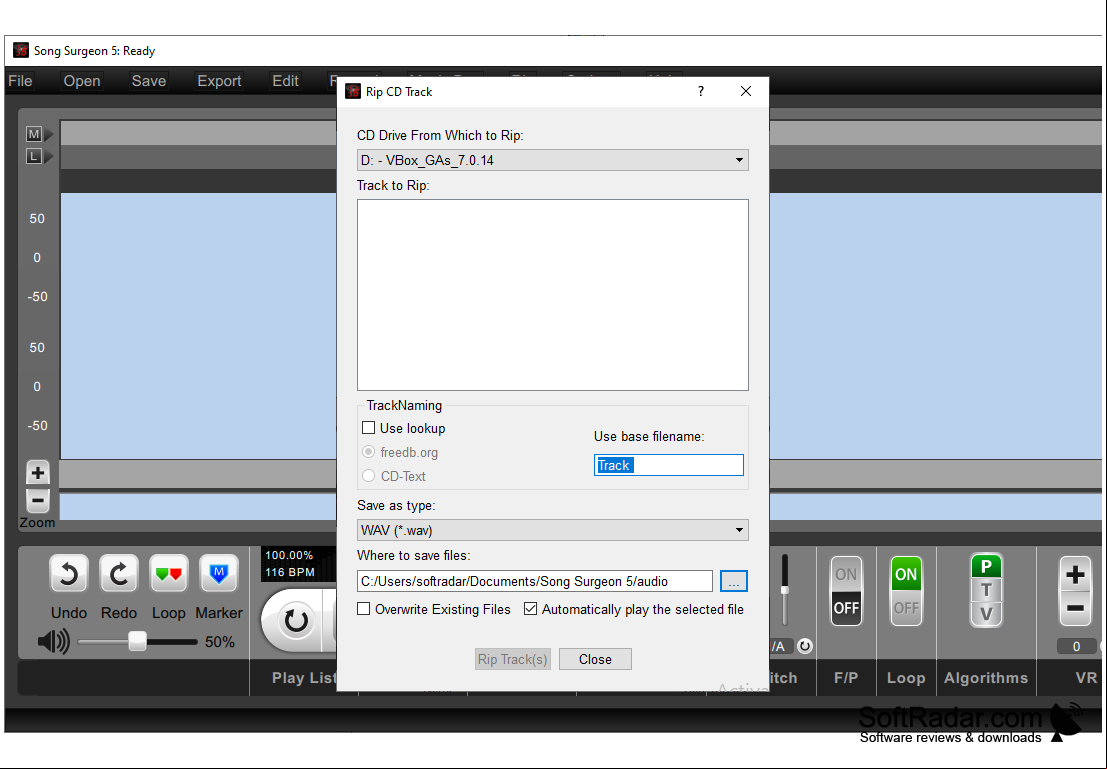Viewport: 1107px width, 769px height.
Task: Turn the Loop switch ON
Action: (906, 575)
